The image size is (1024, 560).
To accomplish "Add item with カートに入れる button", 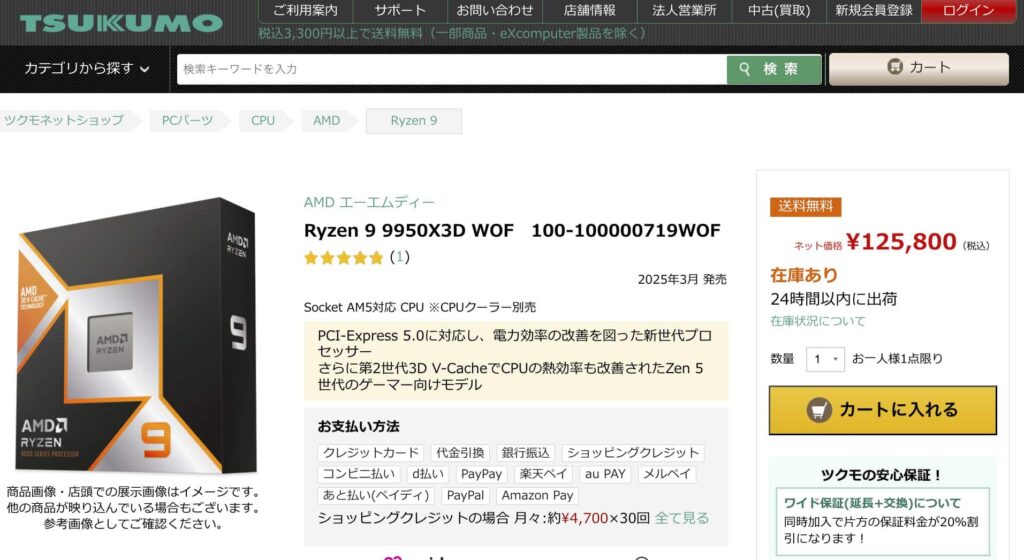I will [x=882, y=409].
